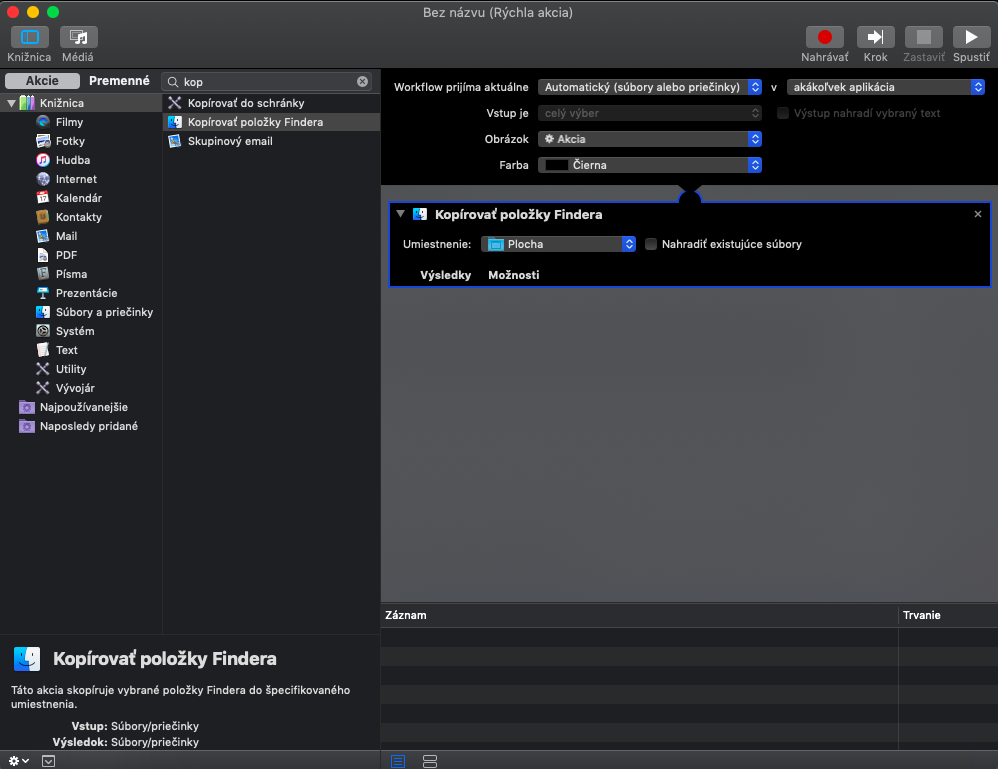
Task: Select the Kontakty category icon
Action: (43, 217)
